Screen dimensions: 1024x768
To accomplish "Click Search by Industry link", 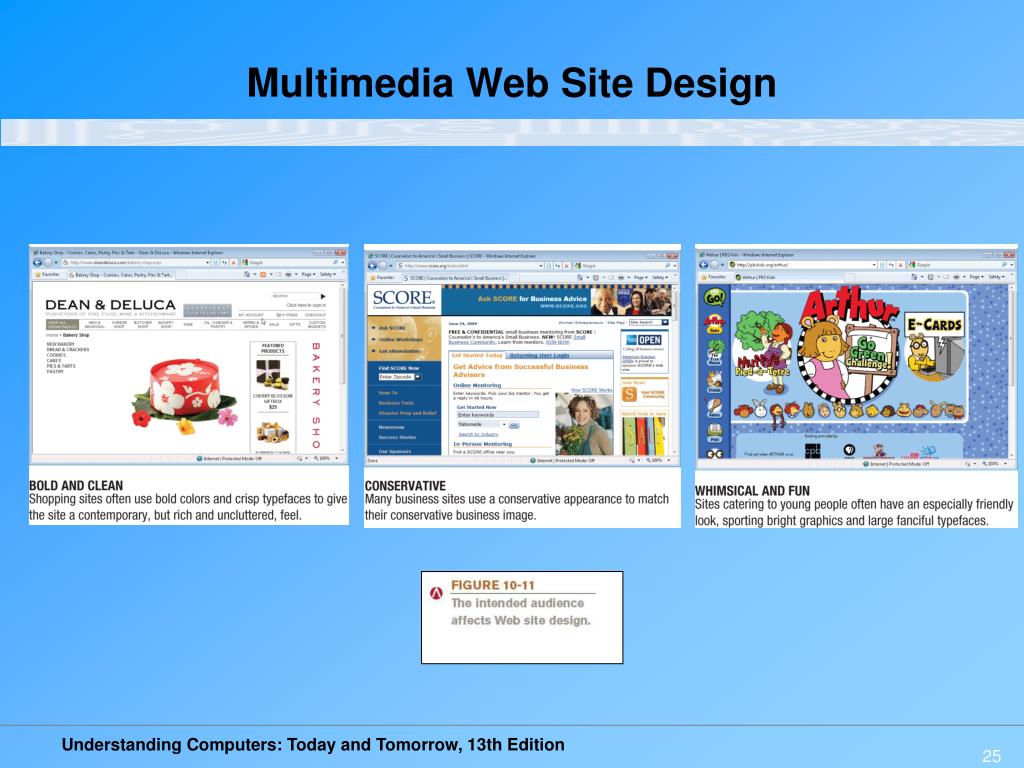I will pyautogui.click(x=478, y=434).
